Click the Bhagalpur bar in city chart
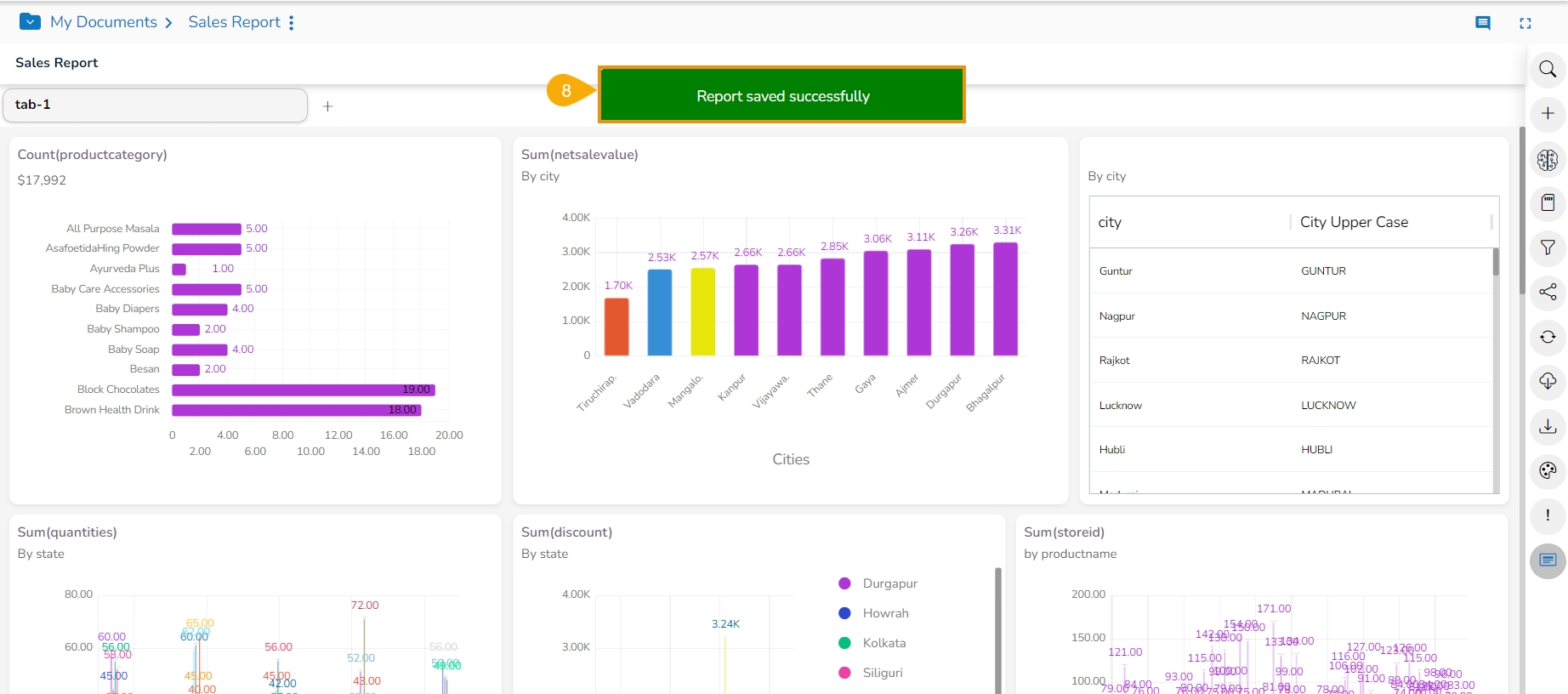 tap(1005, 299)
